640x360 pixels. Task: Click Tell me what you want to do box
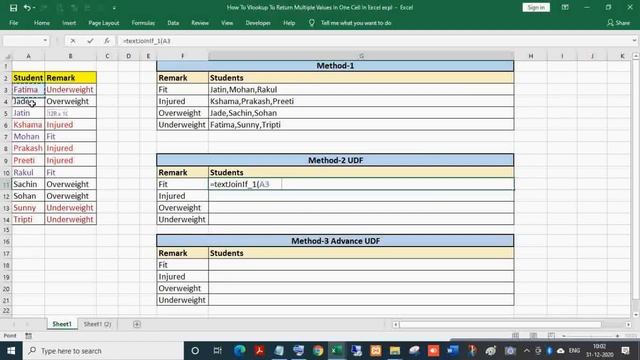coord(356,23)
